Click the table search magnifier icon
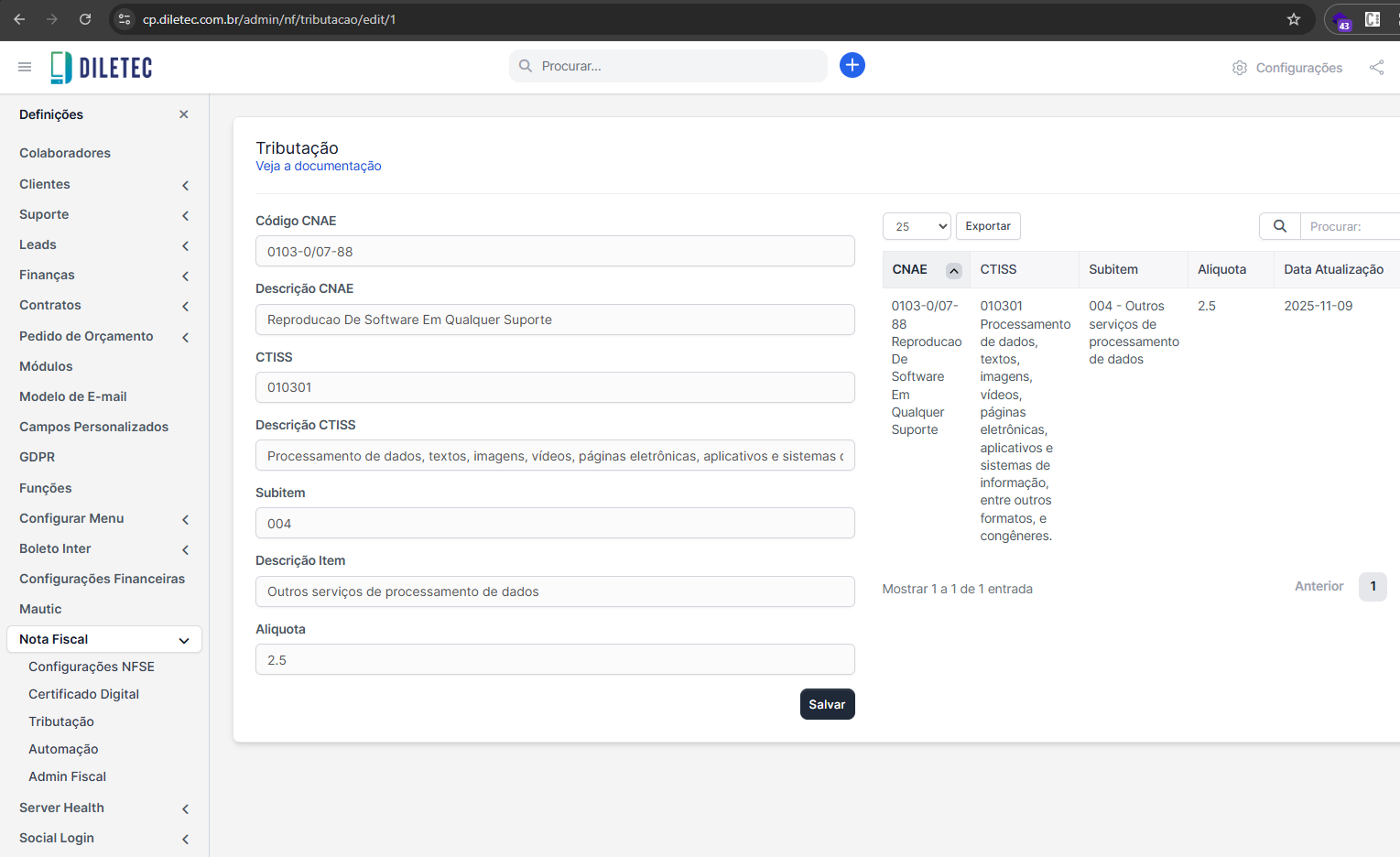Screen dimensions: 1400x857 (1279, 226)
